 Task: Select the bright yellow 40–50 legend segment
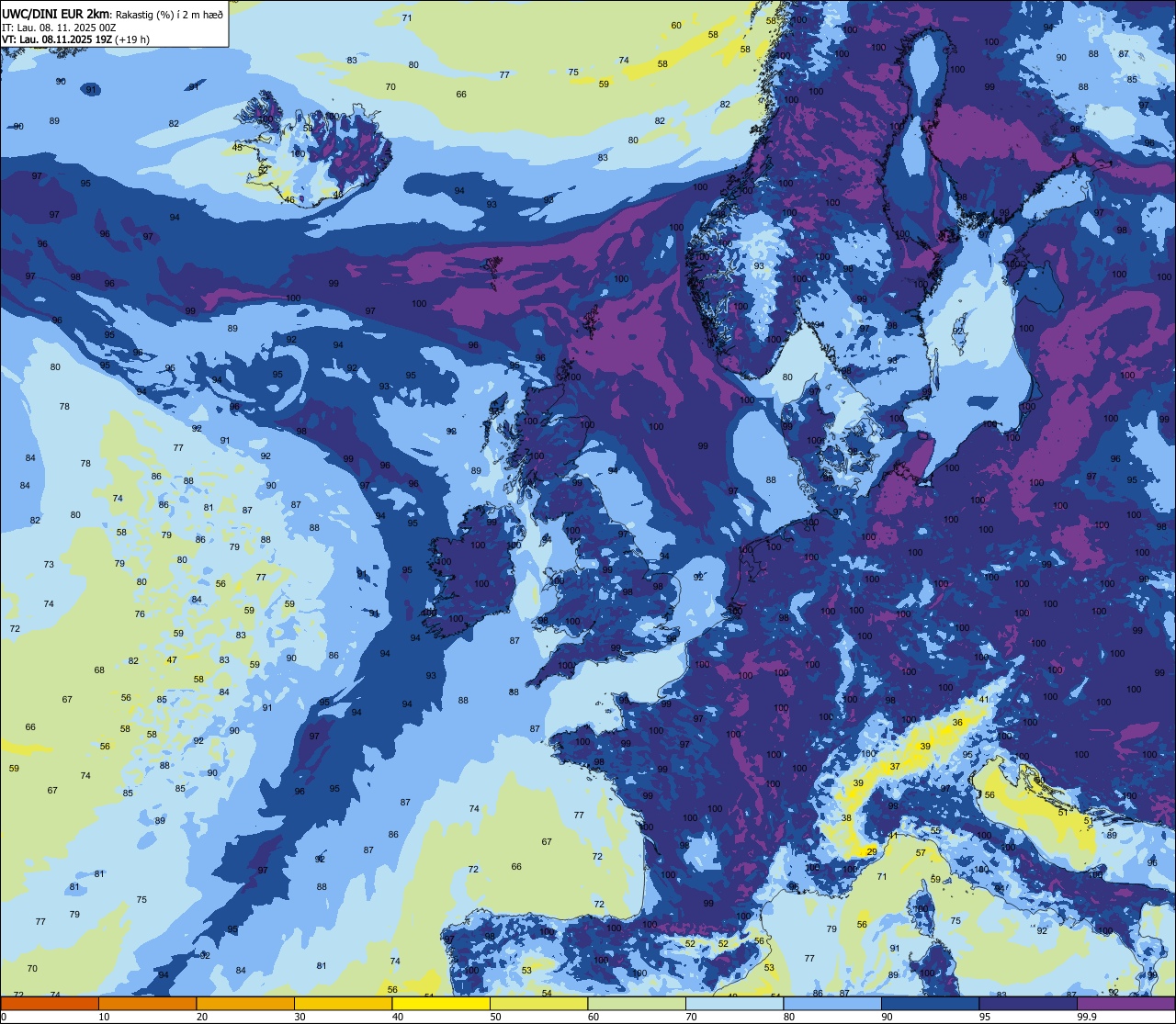pyautogui.click(x=441, y=1003)
